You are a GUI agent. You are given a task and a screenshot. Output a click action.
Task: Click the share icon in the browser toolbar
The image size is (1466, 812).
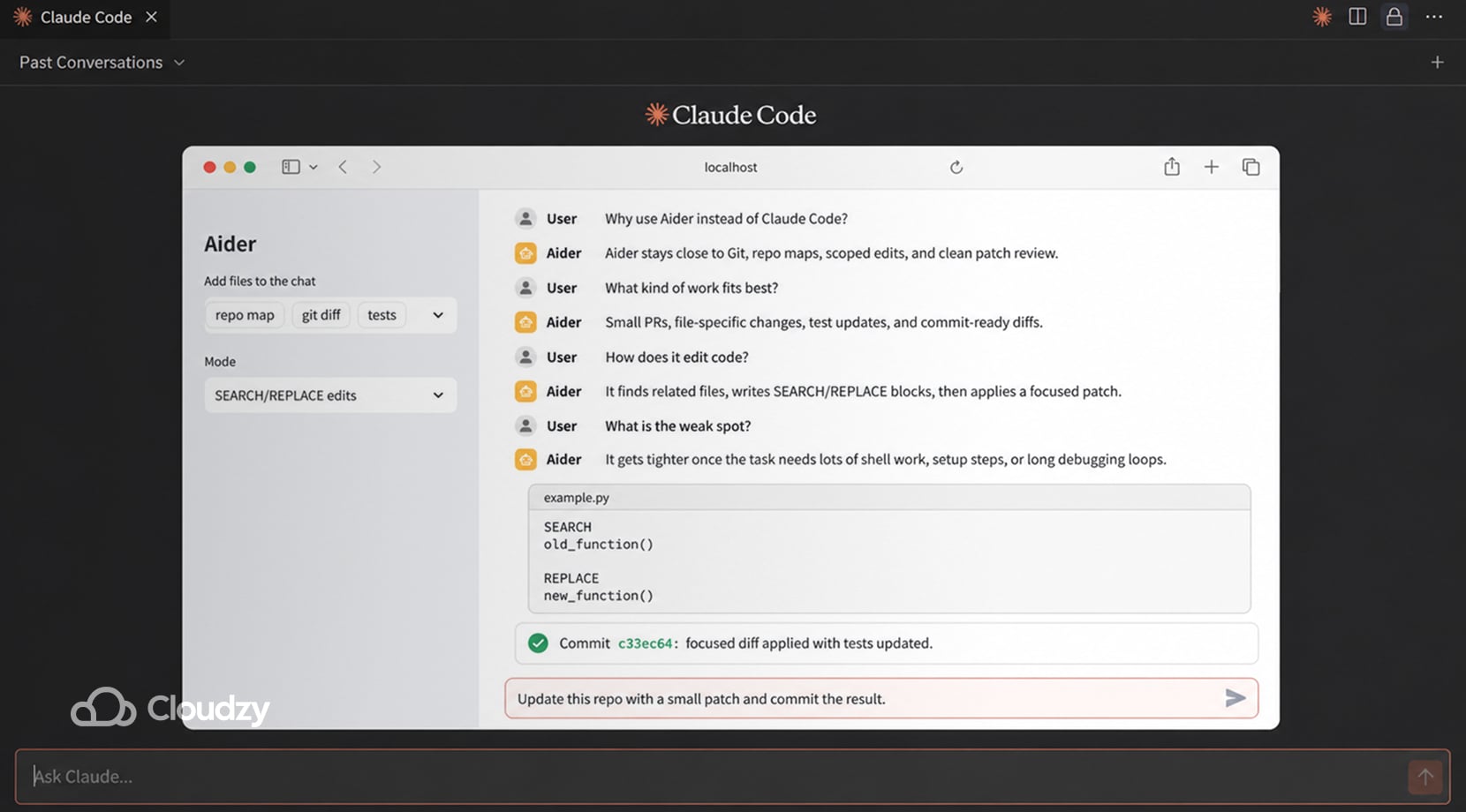click(x=1172, y=166)
